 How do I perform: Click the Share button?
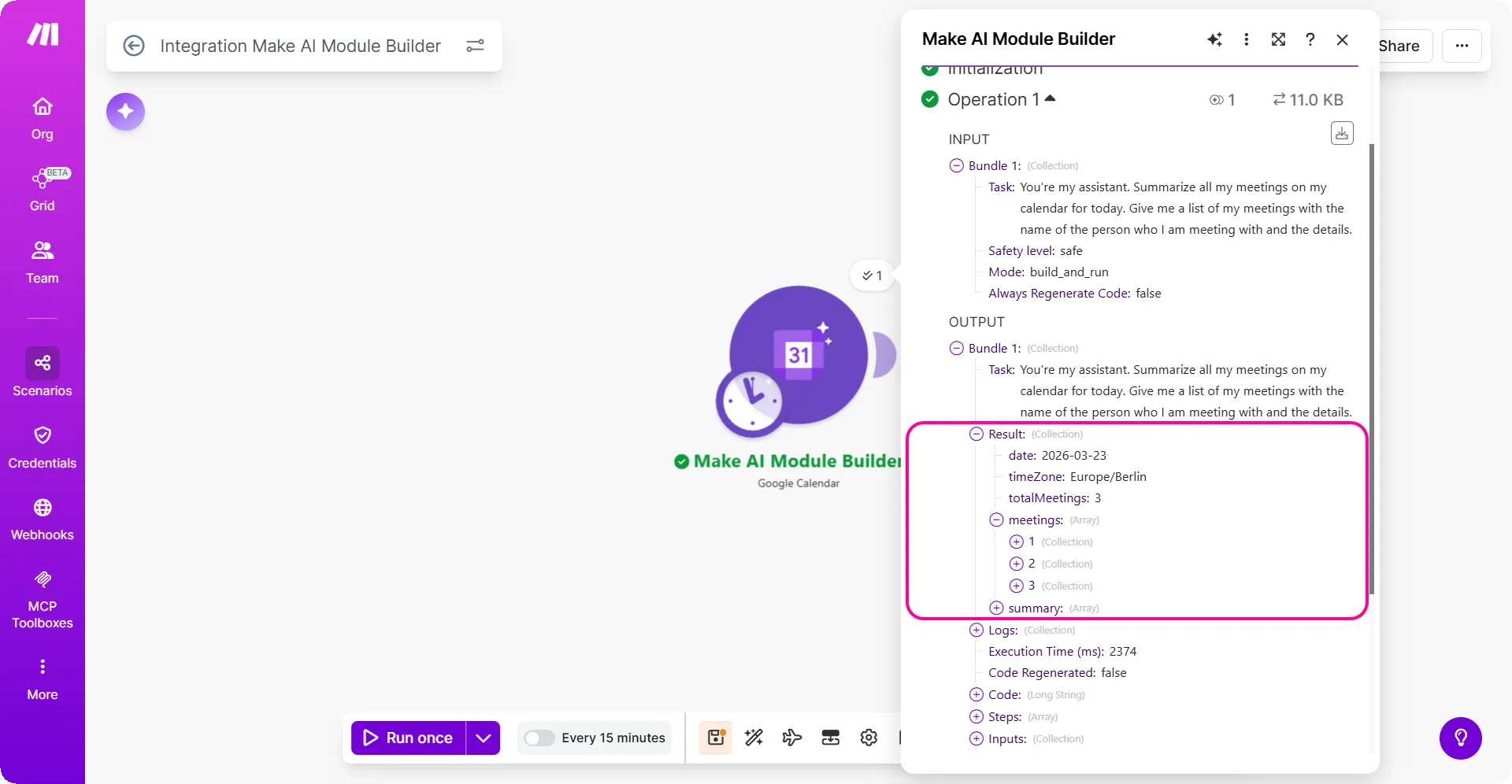[x=1399, y=46]
